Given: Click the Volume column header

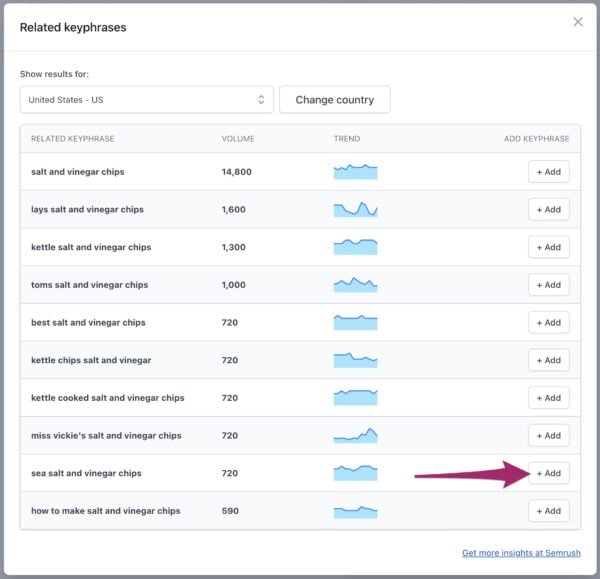Looking at the screenshot, I should coord(238,139).
